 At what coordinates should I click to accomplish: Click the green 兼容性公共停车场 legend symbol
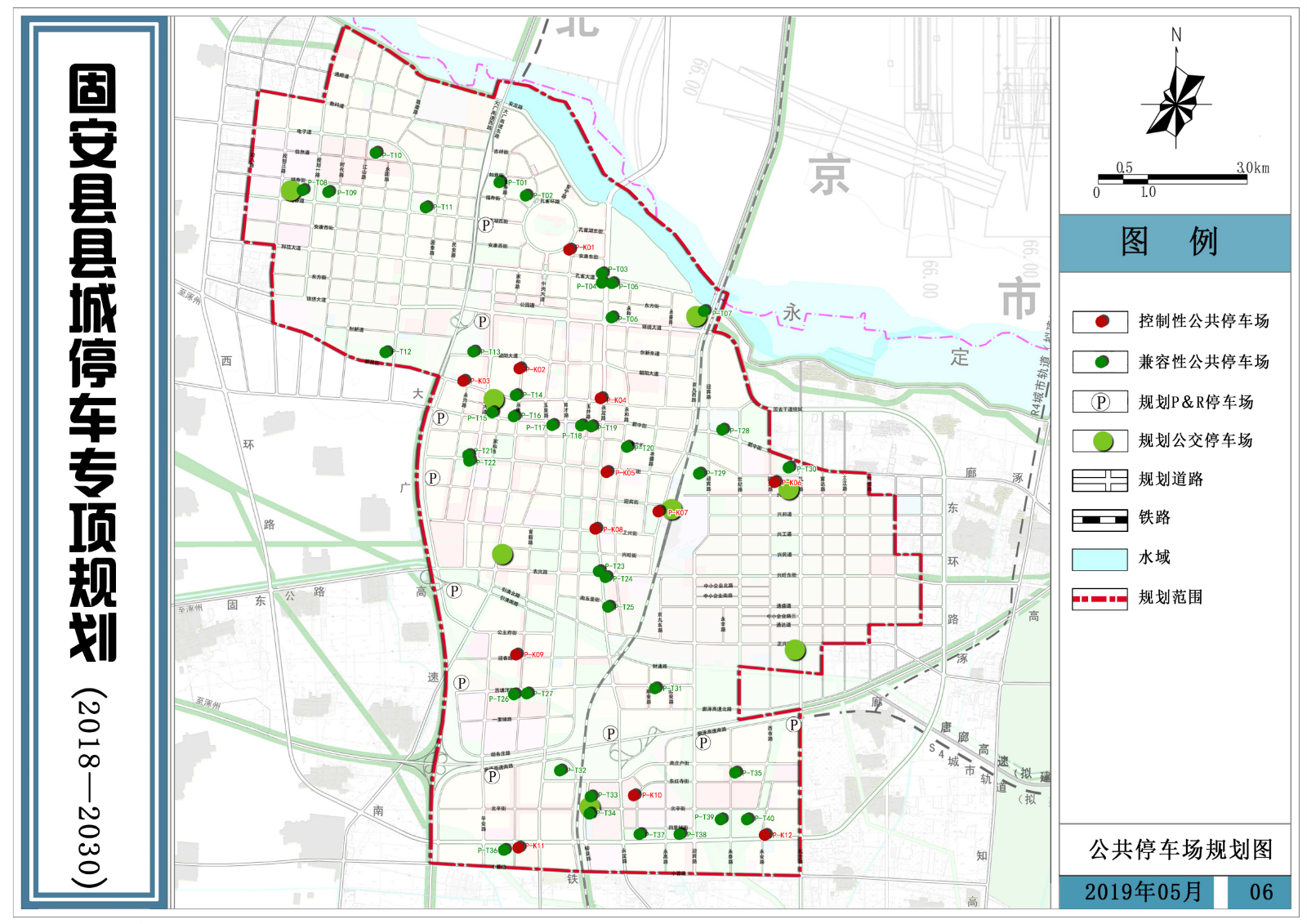tap(1100, 361)
